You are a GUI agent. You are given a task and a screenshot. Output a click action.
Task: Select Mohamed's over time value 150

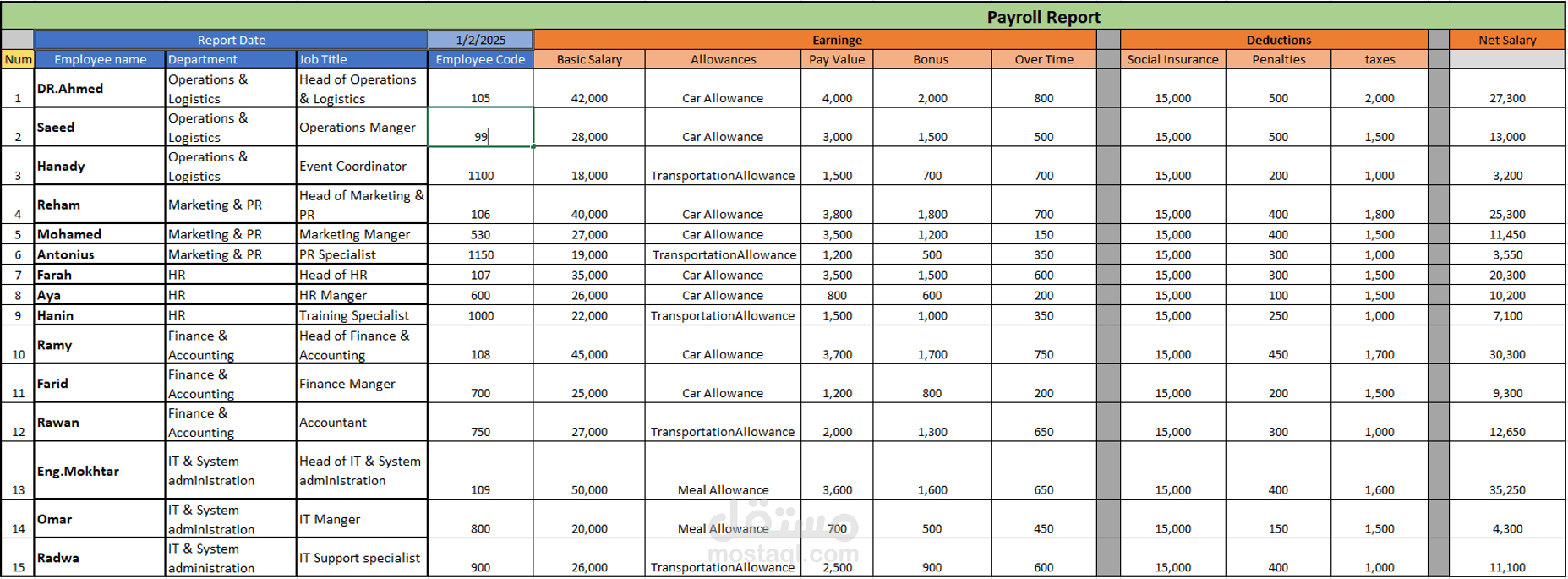1044,234
